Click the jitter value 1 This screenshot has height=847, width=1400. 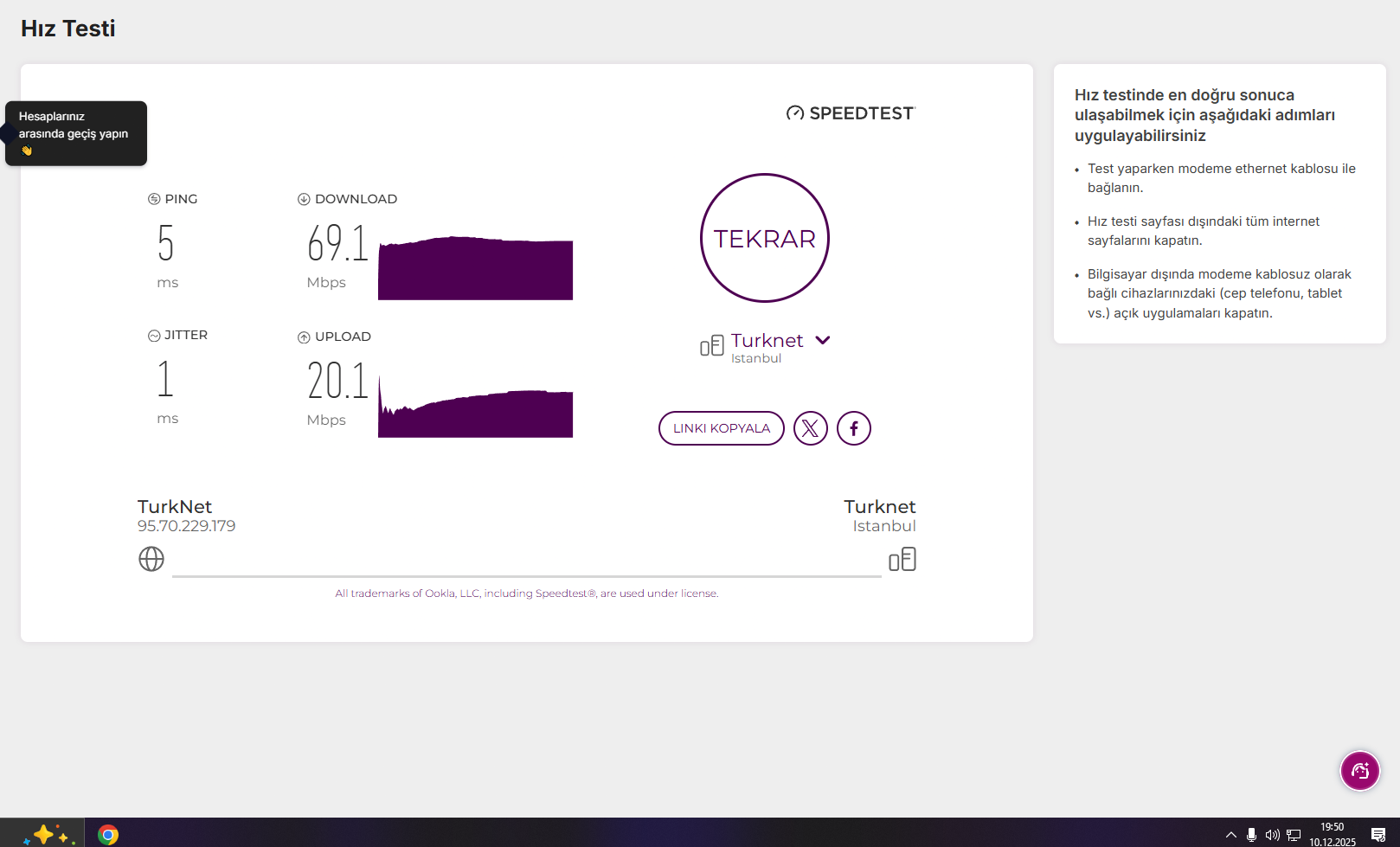click(x=165, y=379)
